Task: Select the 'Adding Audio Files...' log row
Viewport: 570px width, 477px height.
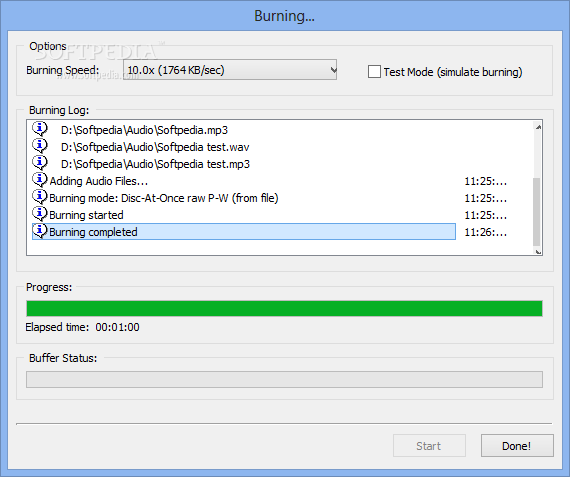Action: click(x=244, y=181)
